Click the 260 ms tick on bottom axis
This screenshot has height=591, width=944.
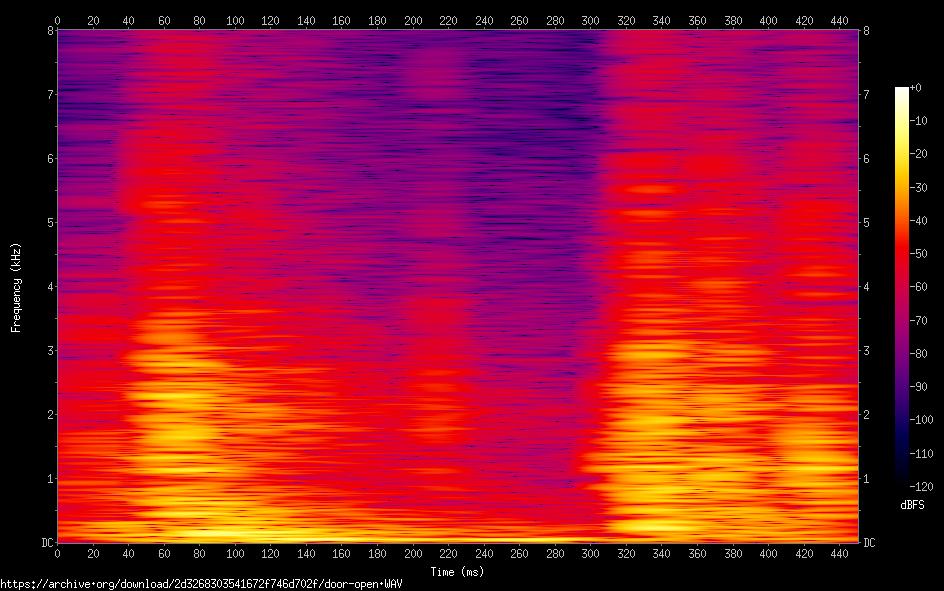(x=519, y=553)
